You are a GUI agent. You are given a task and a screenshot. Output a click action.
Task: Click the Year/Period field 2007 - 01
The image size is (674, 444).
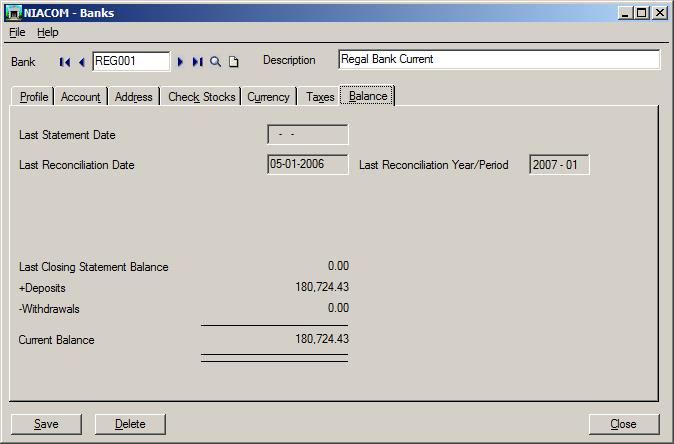point(559,165)
